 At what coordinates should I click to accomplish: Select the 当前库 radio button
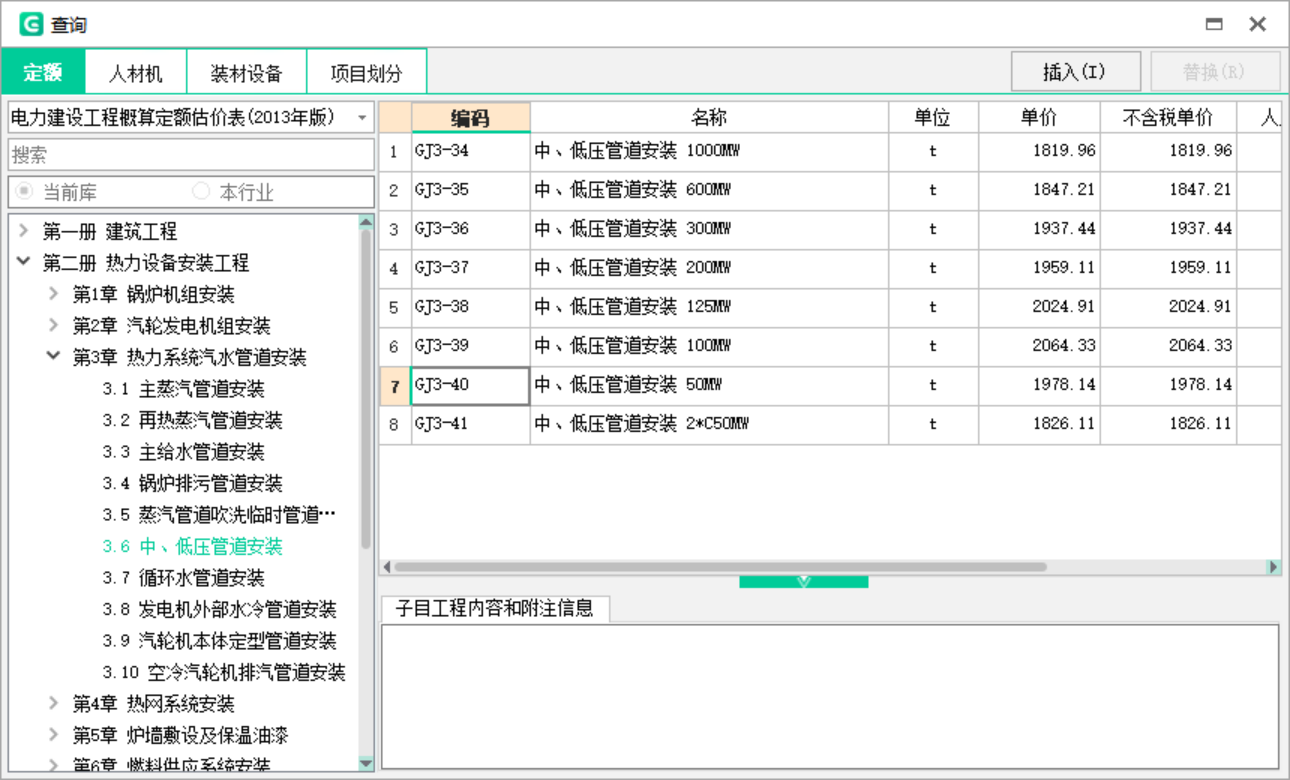pyautogui.click(x=24, y=191)
